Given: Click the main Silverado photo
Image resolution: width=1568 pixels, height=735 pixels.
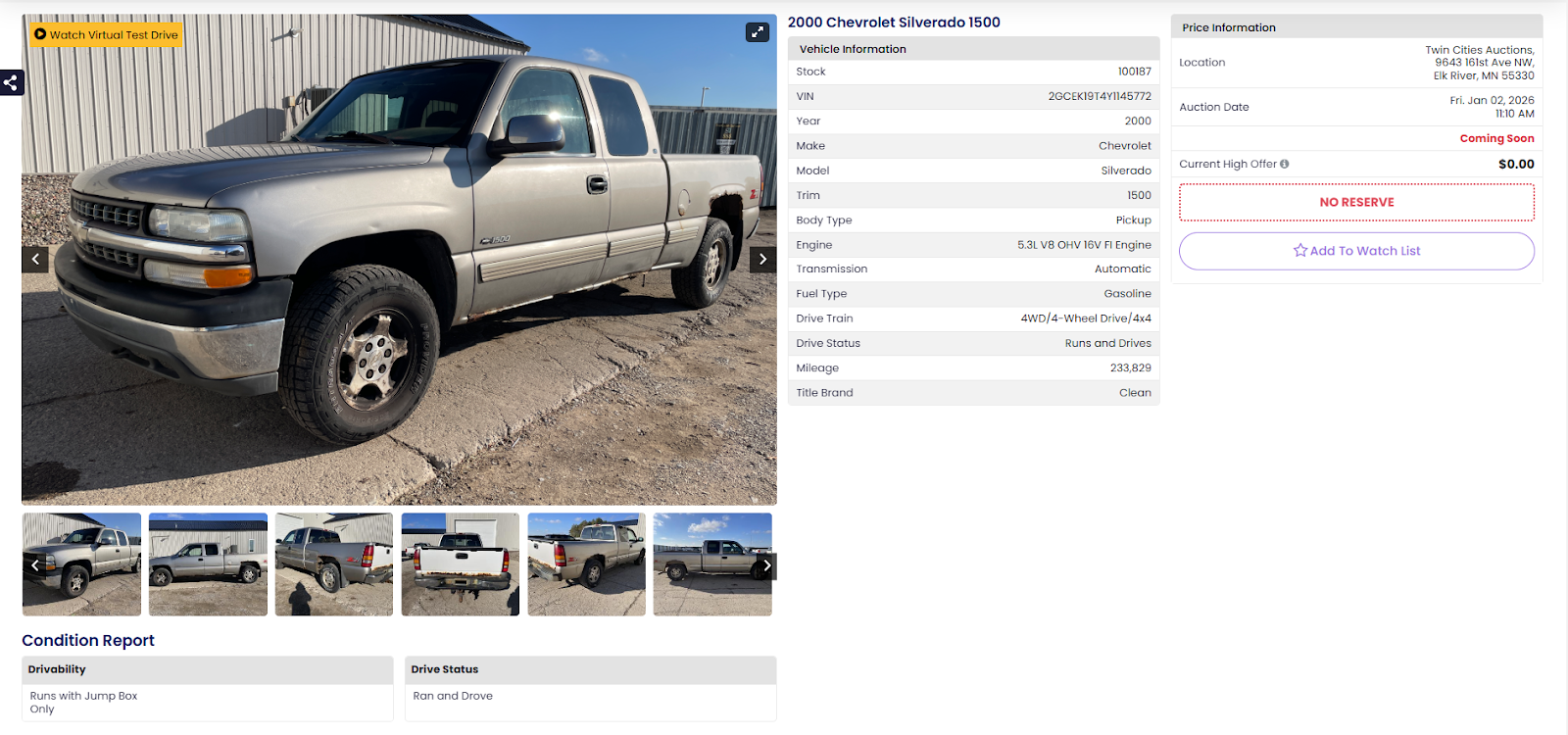Looking at the screenshot, I should (x=399, y=260).
